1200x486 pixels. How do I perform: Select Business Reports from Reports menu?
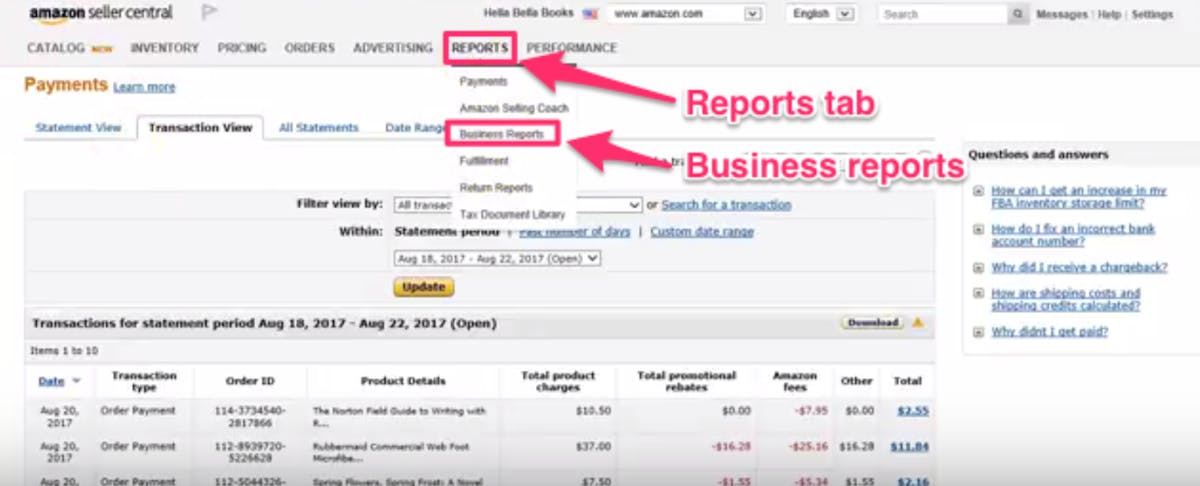(x=501, y=134)
